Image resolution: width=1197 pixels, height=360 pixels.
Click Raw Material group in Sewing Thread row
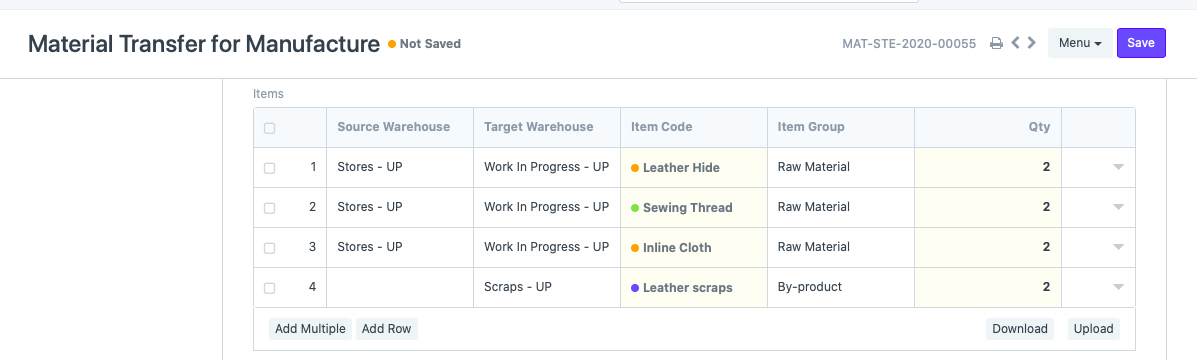point(841,207)
